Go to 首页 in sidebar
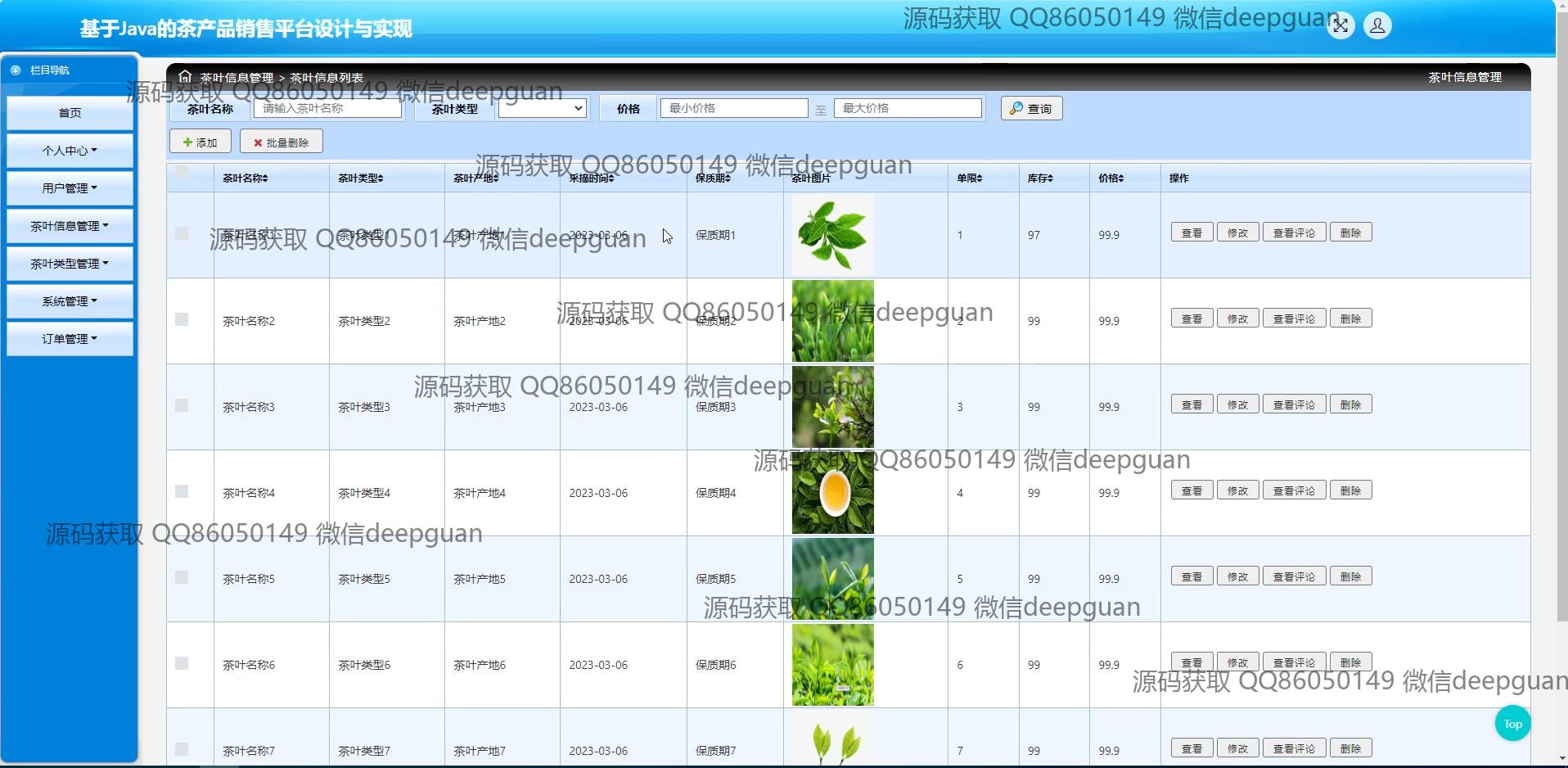Screen dimensions: 1568x768 pyautogui.click(x=70, y=113)
